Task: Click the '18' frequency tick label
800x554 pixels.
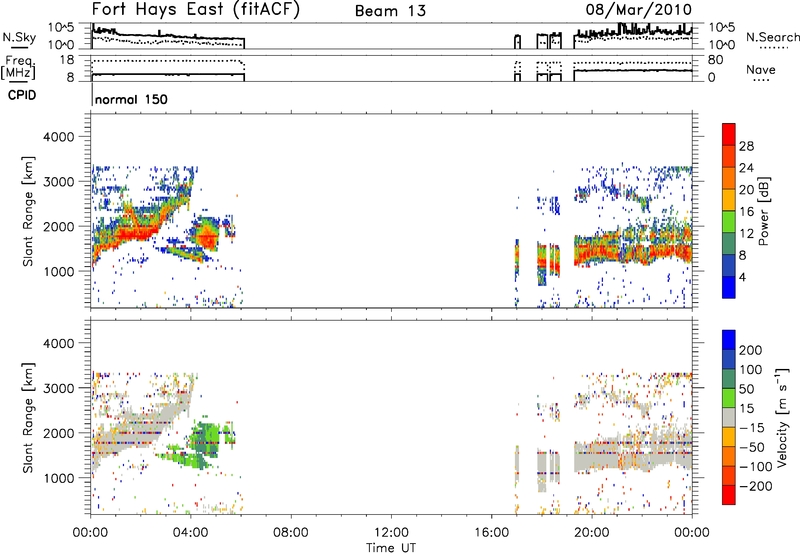Action: coord(67,60)
